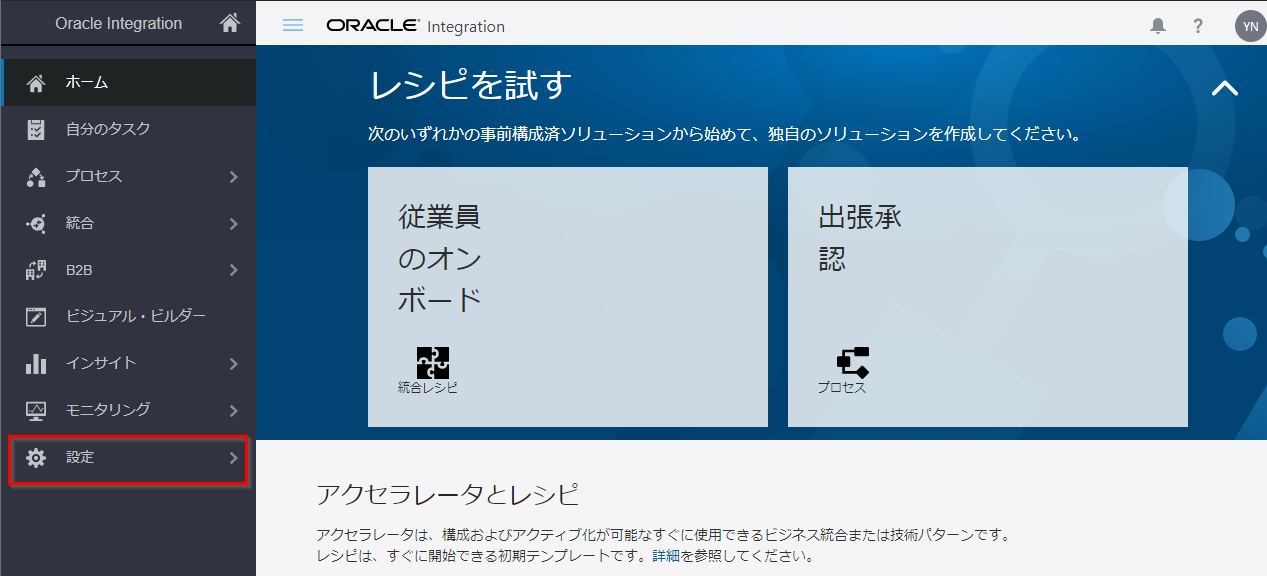Open ビジュアル・ビルダー from the sidebar
The height and width of the screenshot is (576, 1267).
(x=135, y=317)
